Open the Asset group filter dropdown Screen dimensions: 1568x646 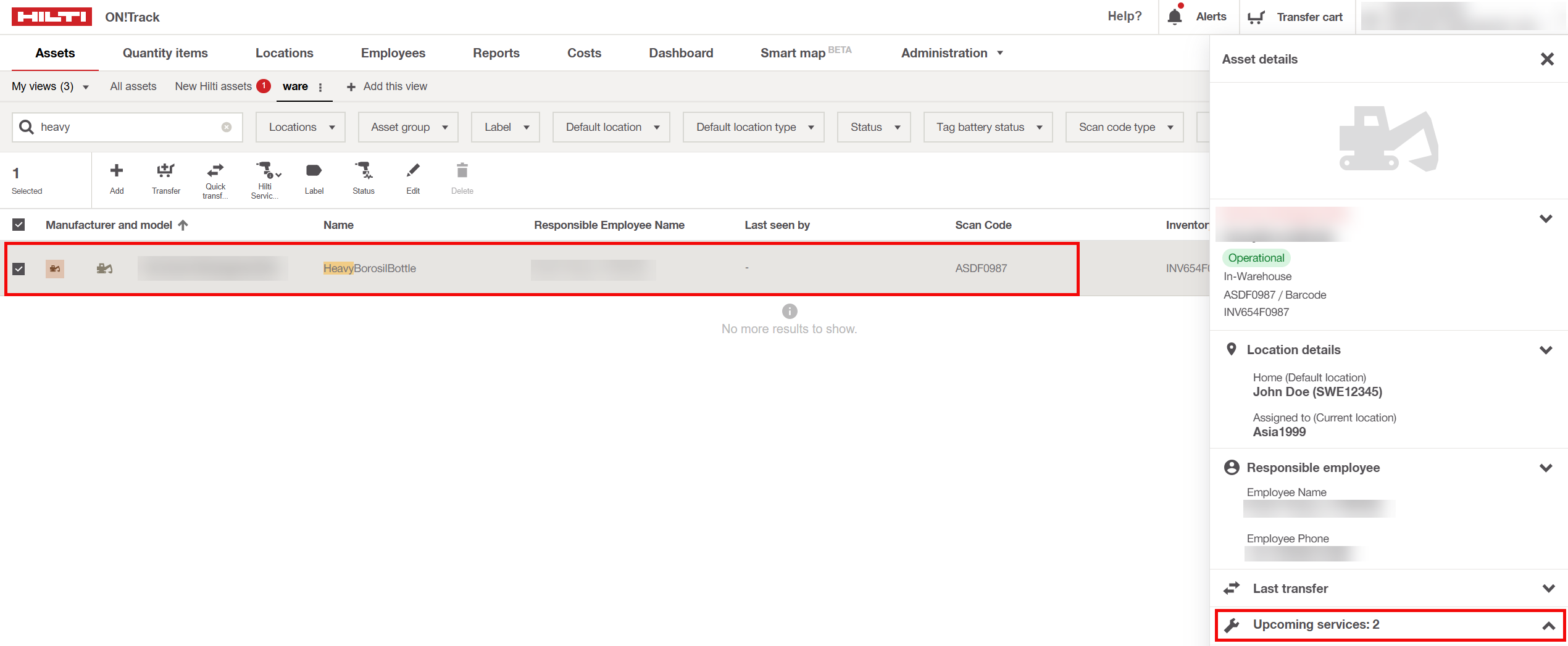[408, 127]
